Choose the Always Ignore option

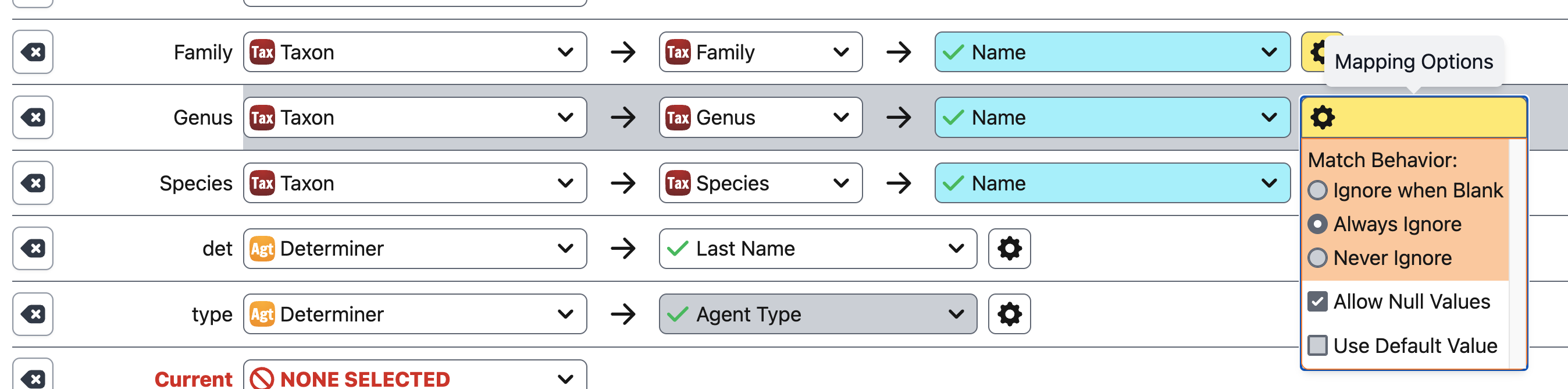tap(1317, 224)
